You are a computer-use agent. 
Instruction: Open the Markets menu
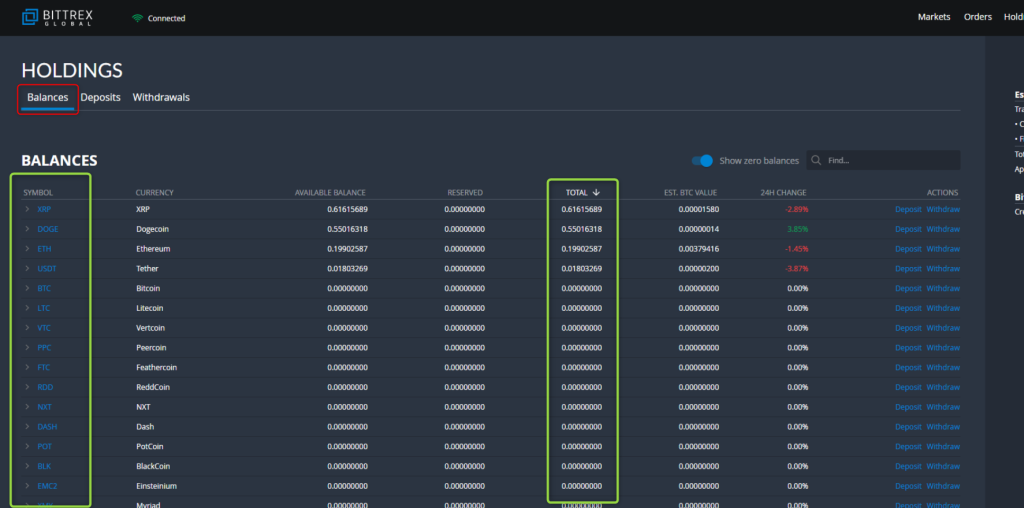click(x=934, y=17)
